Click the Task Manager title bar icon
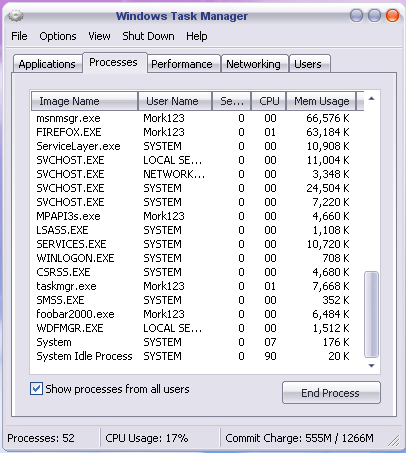This screenshot has height=453, width=406. coord(15,16)
